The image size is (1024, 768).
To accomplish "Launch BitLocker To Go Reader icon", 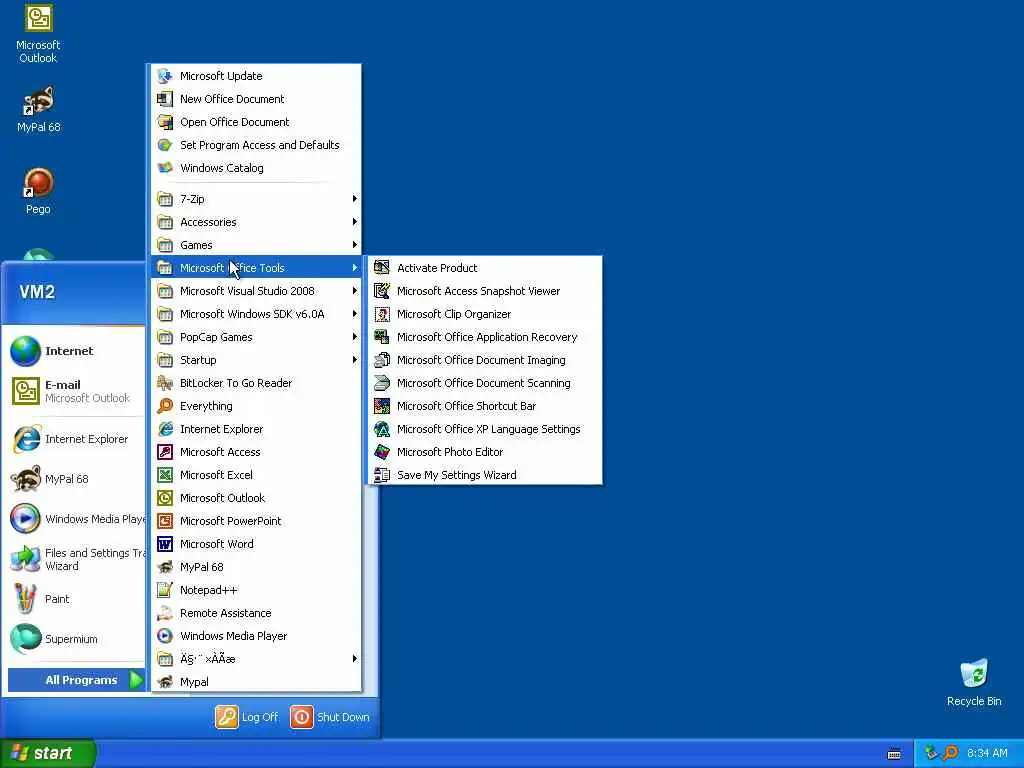I will tap(165, 383).
